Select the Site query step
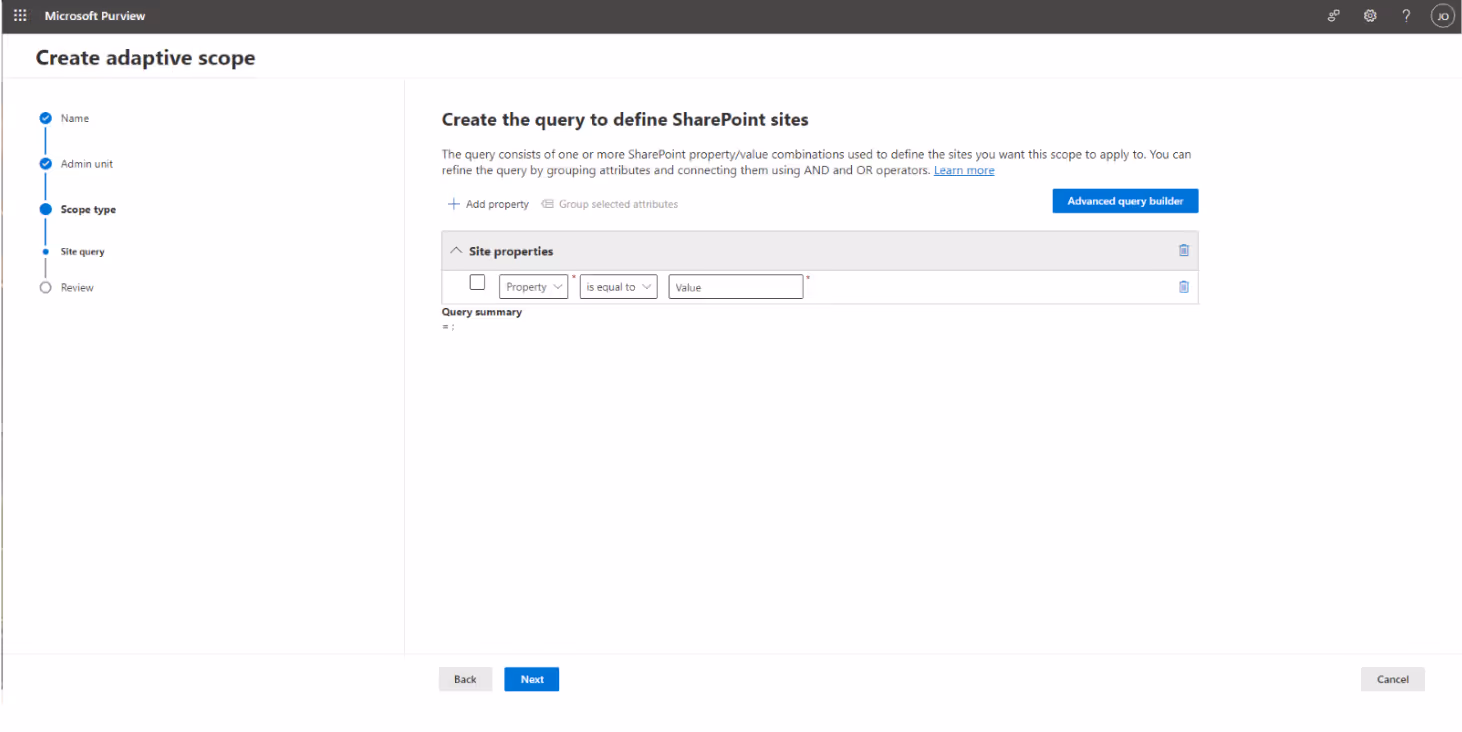The image size is (1462, 732). 82,252
